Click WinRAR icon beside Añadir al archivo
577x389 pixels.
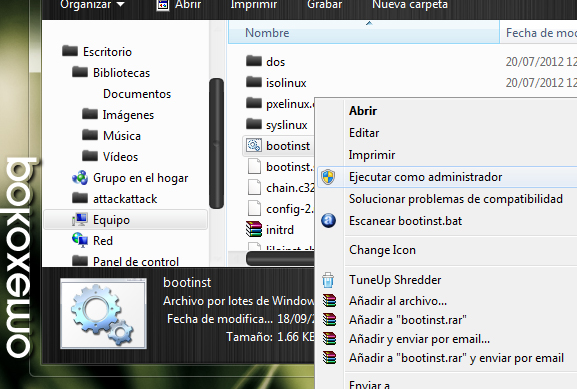pos(329,300)
